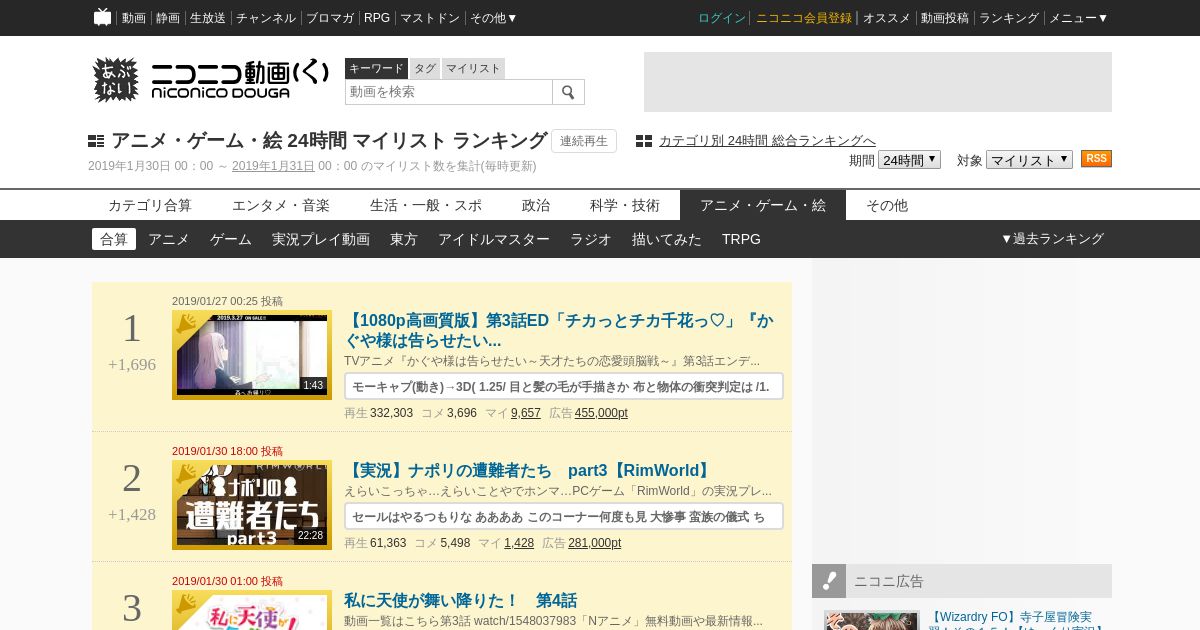Click the list icon beside ranking title

point(96,141)
